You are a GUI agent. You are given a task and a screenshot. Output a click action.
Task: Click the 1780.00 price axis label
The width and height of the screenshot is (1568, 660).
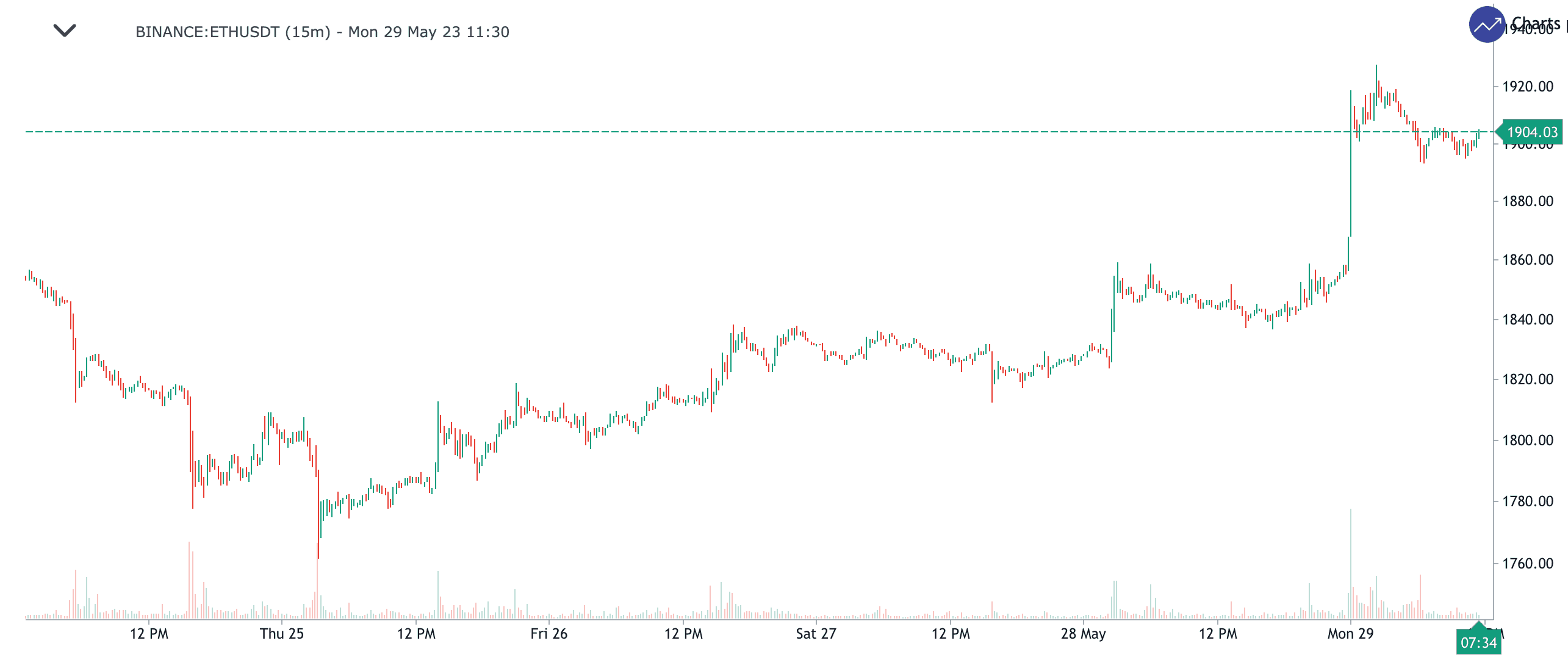1528,501
